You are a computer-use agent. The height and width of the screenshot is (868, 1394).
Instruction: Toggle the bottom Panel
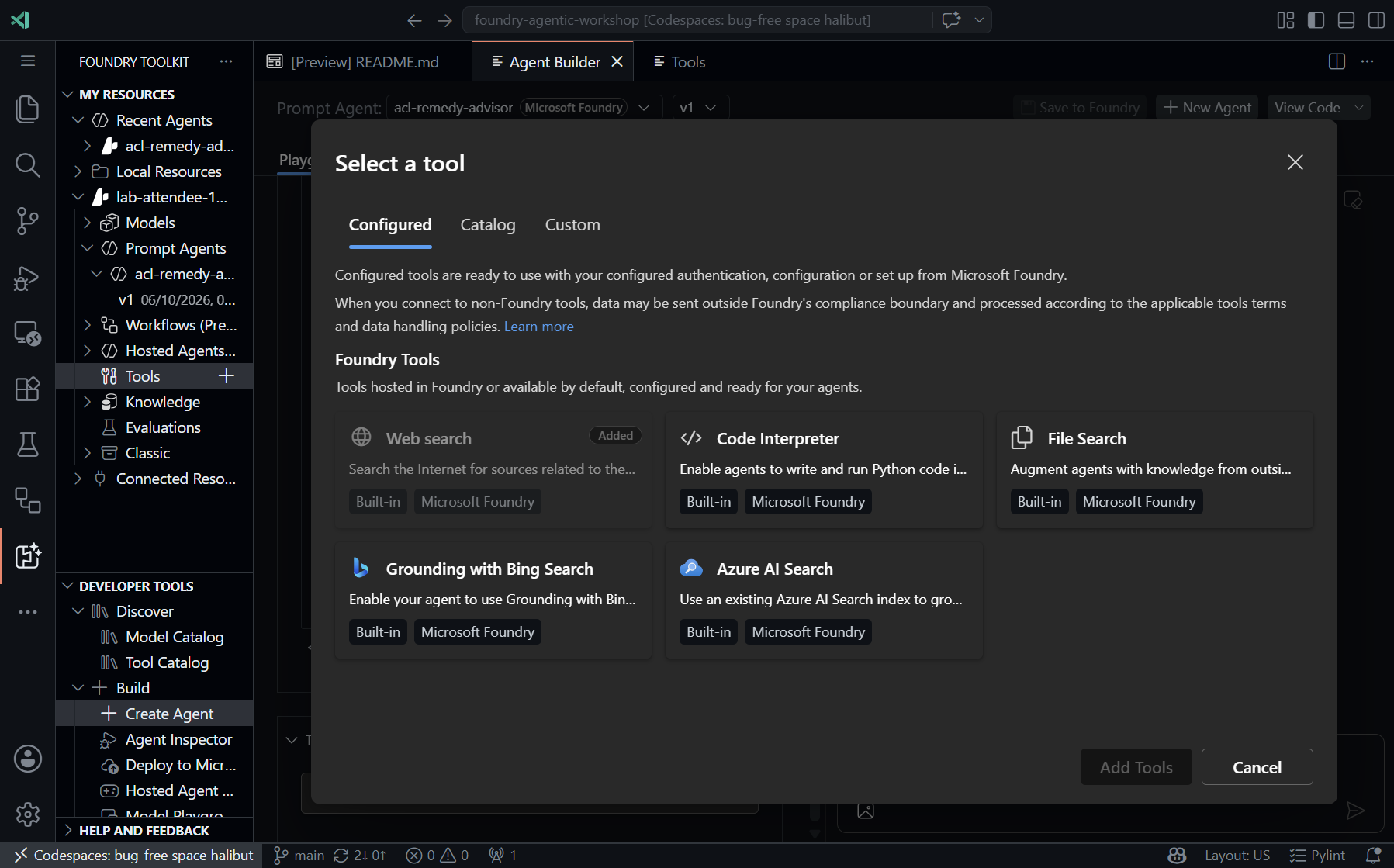[1346, 20]
